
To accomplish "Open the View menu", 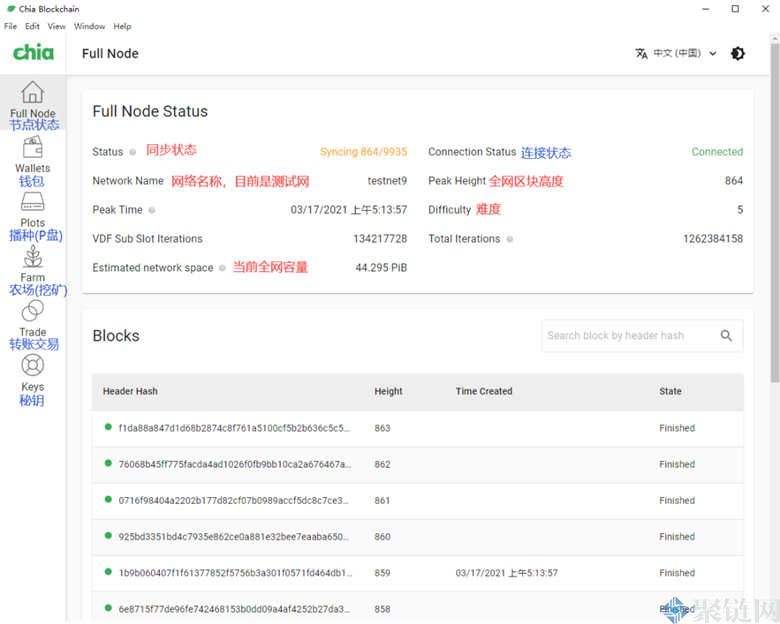I will (56, 26).
